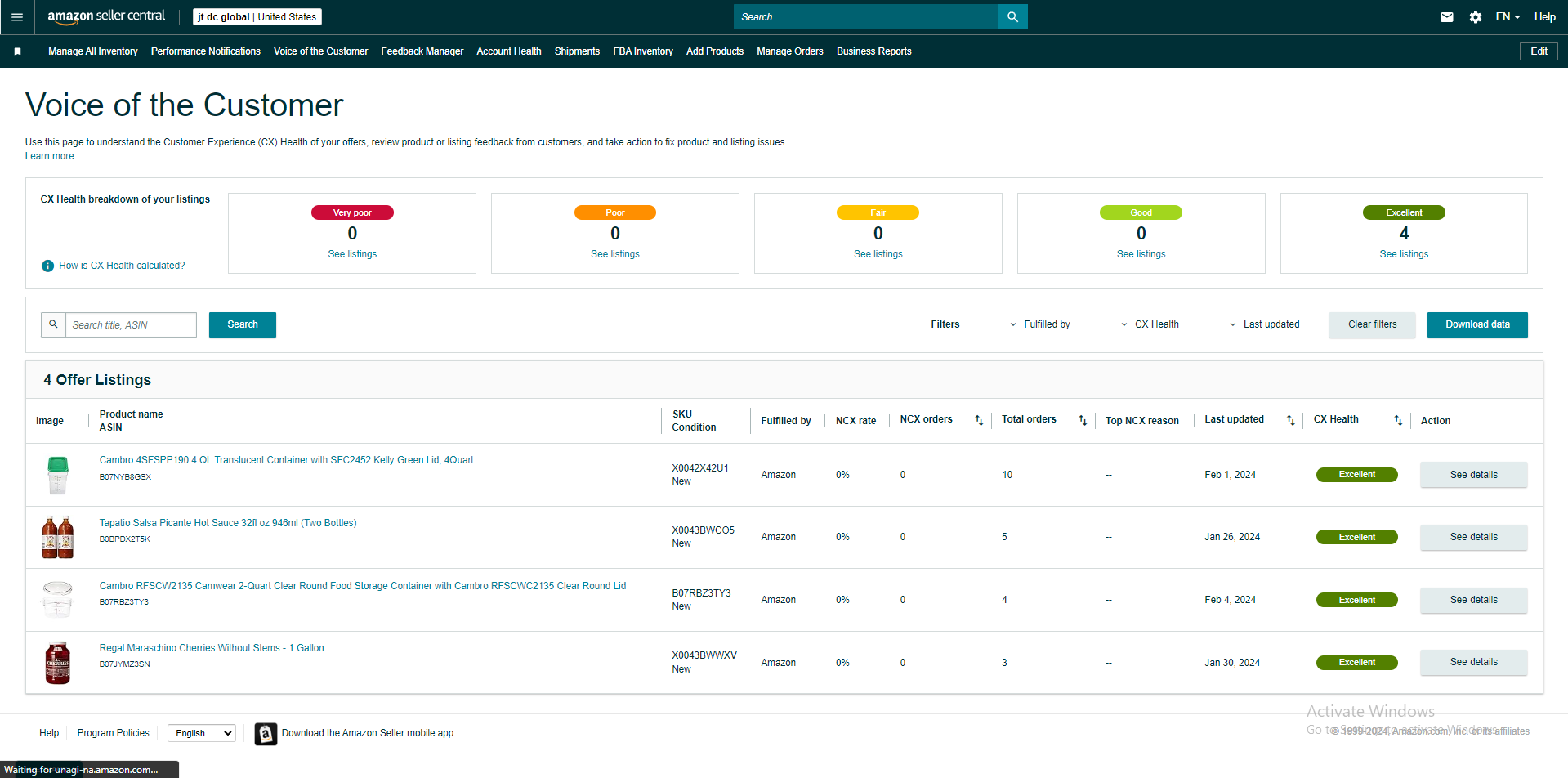Focus the top header Search field

(866, 16)
